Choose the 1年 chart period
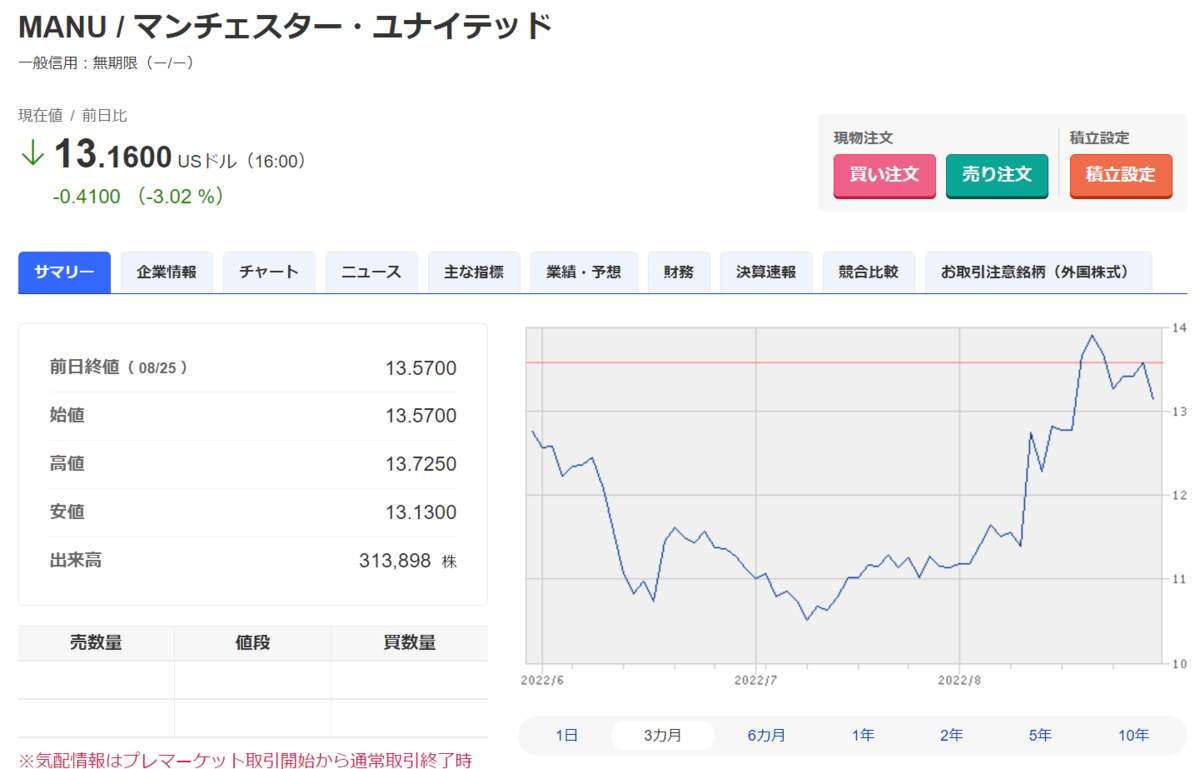This screenshot has height=769, width=1200. tap(863, 735)
